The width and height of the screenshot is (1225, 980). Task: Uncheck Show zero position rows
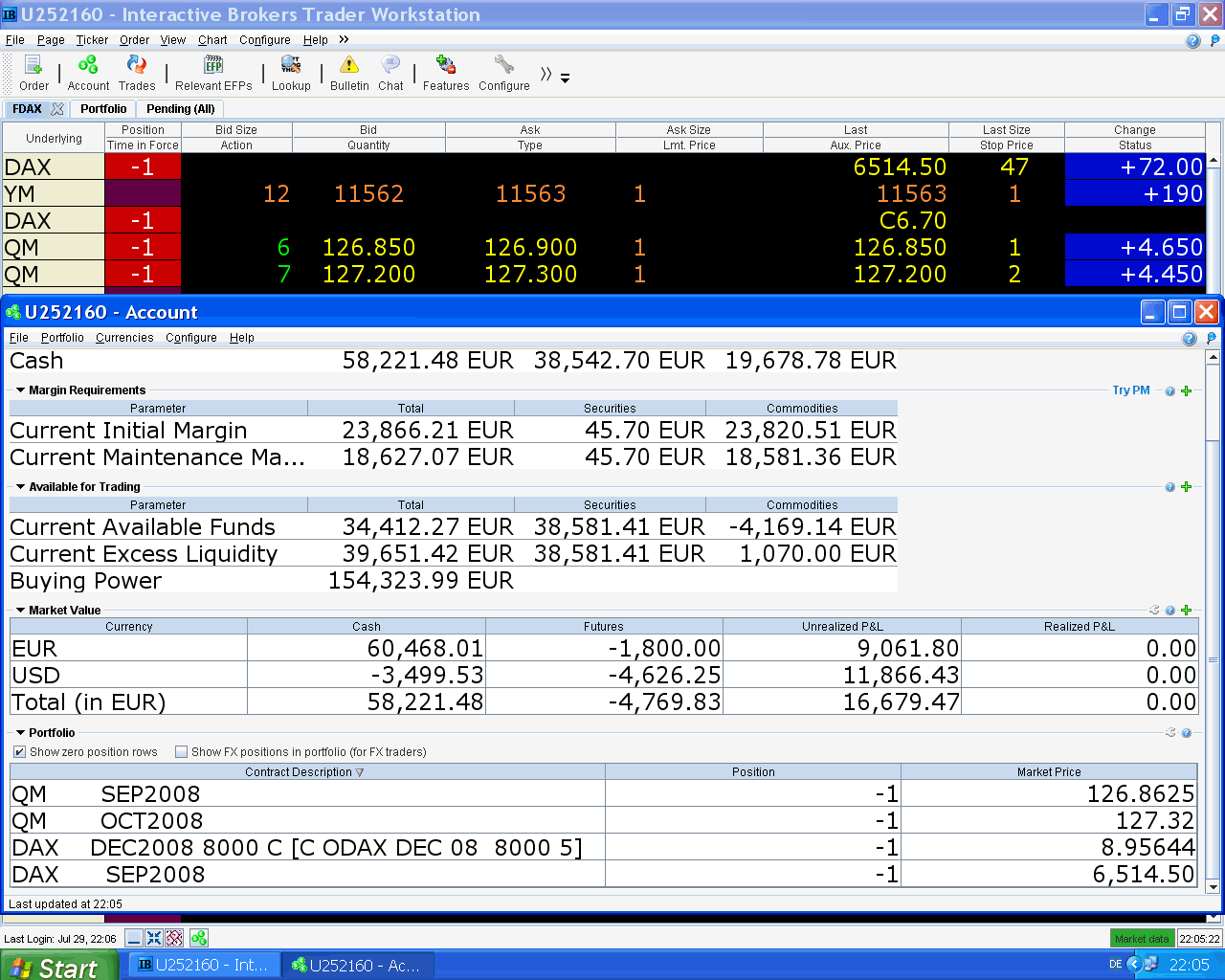coord(19,752)
